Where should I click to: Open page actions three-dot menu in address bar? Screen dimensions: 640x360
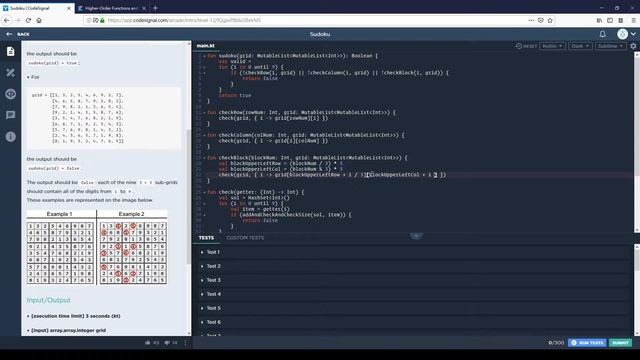[531, 20]
